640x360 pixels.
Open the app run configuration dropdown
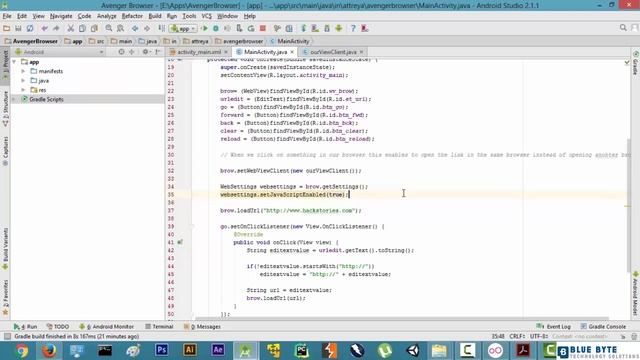tap(183, 29)
